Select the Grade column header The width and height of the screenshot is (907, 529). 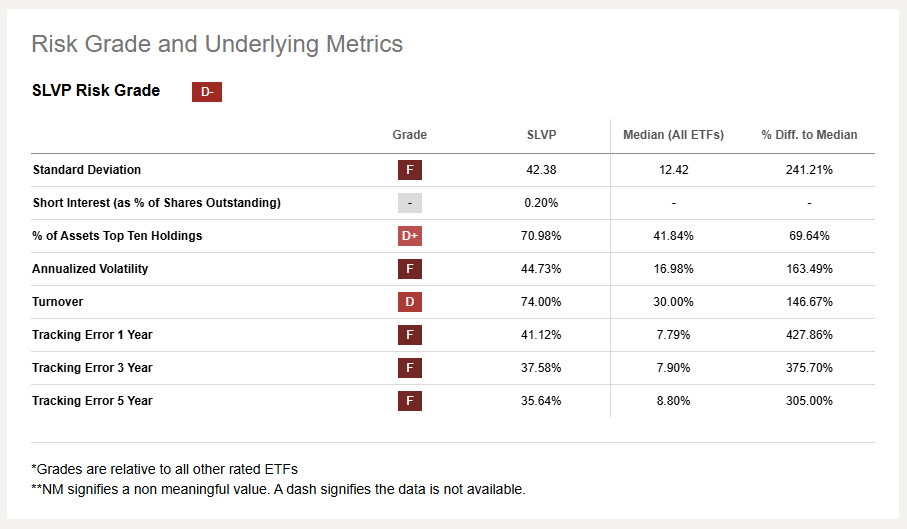pyautogui.click(x=409, y=135)
